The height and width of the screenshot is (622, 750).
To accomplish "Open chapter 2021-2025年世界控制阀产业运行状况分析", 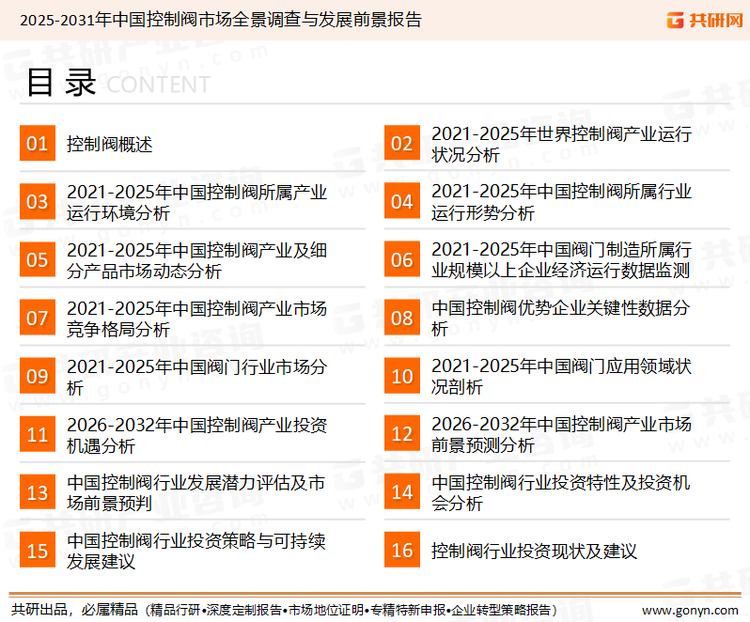I will click(561, 144).
